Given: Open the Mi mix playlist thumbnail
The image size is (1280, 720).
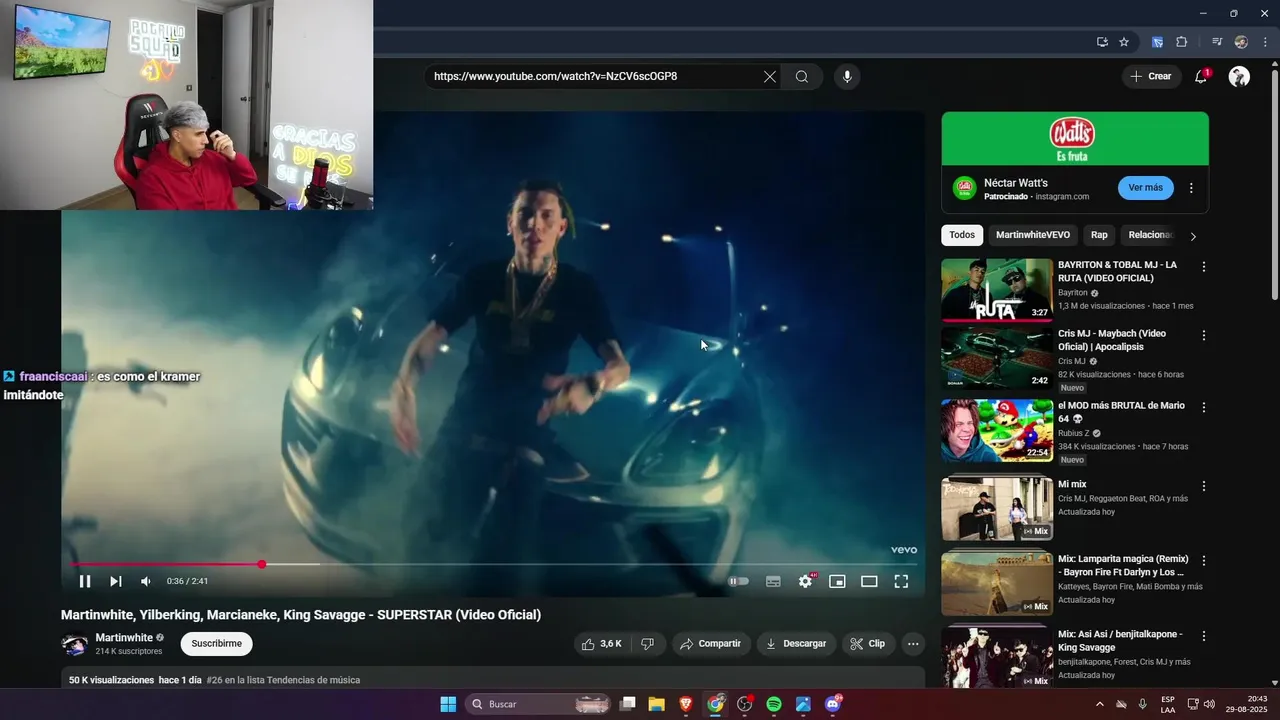Looking at the screenshot, I should (x=997, y=509).
